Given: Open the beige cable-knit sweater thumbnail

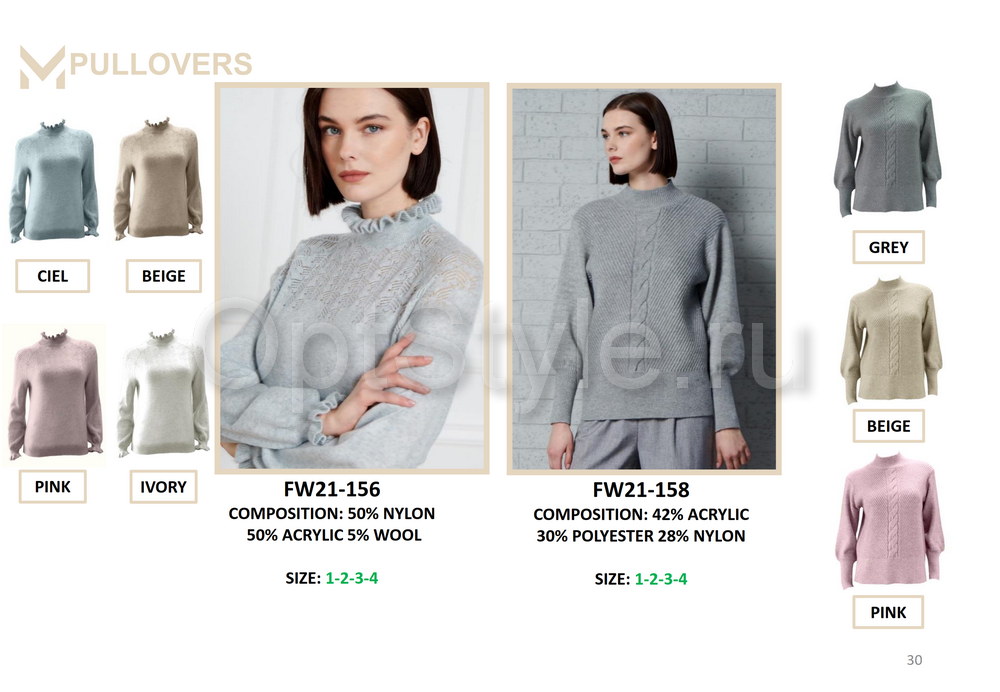Looking at the screenshot, I should tap(890, 340).
